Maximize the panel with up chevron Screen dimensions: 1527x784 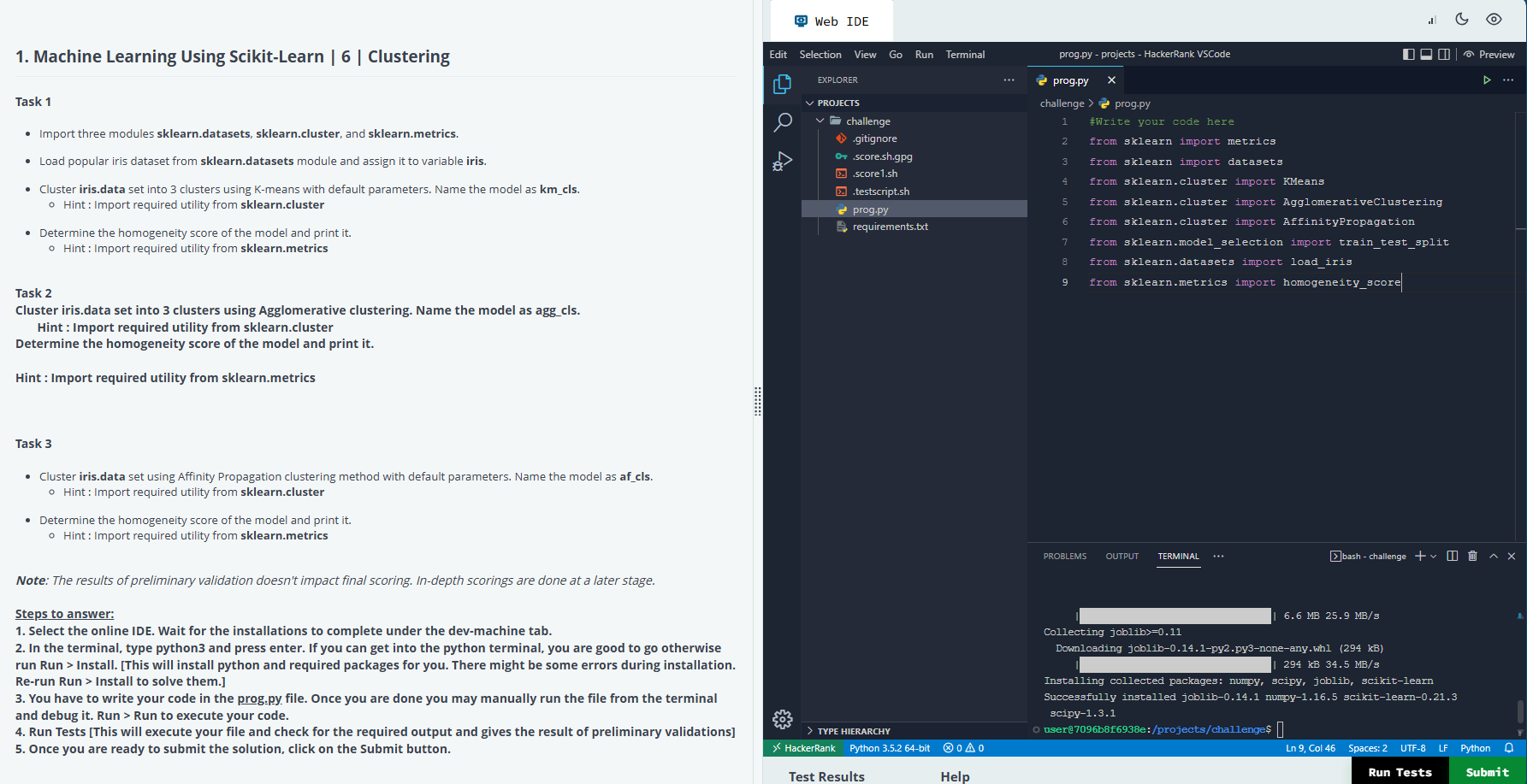pyautogui.click(x=1494, y=556)
